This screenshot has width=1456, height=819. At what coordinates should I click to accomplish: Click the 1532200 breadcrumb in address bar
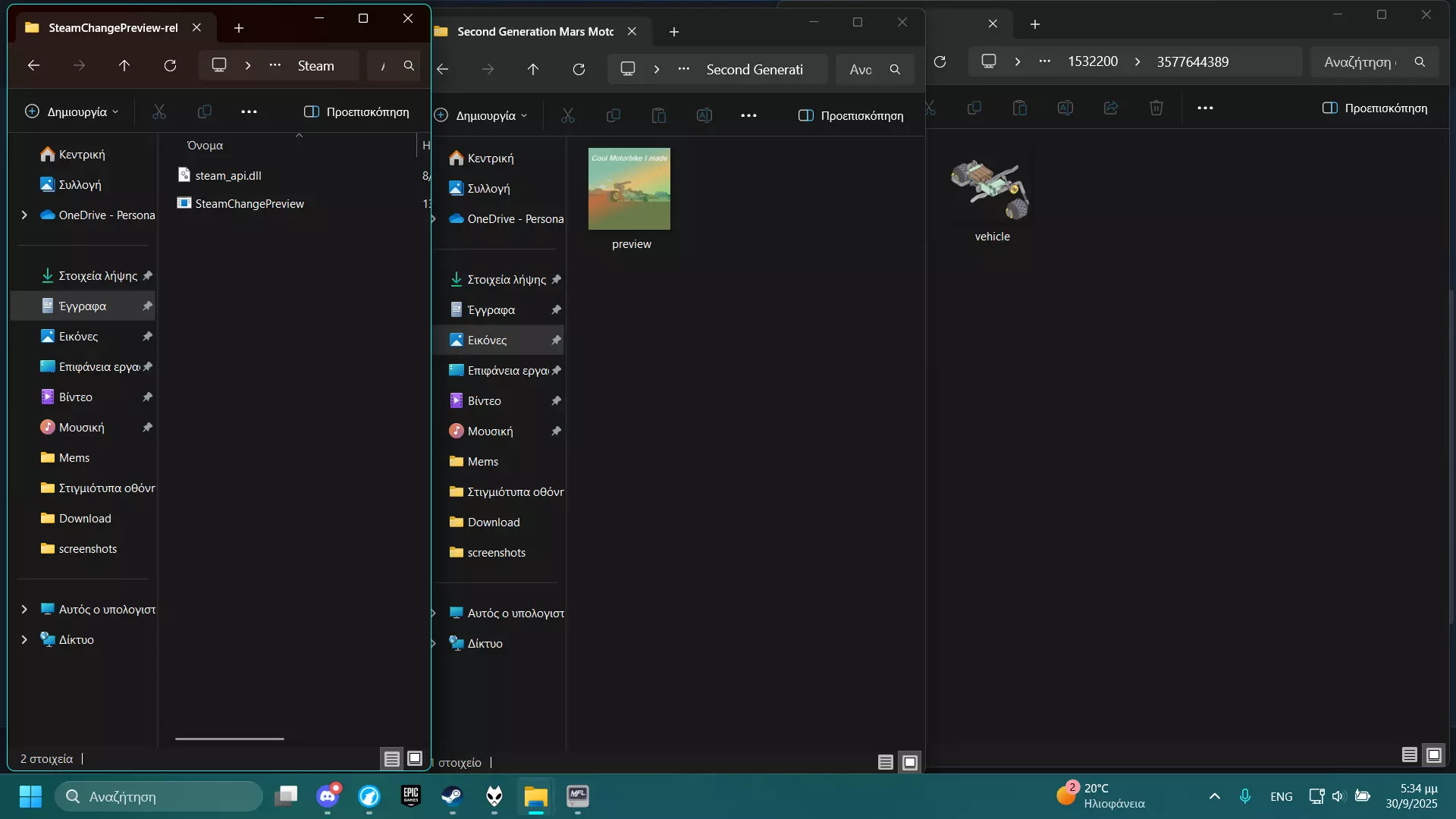click(1092, 61)
